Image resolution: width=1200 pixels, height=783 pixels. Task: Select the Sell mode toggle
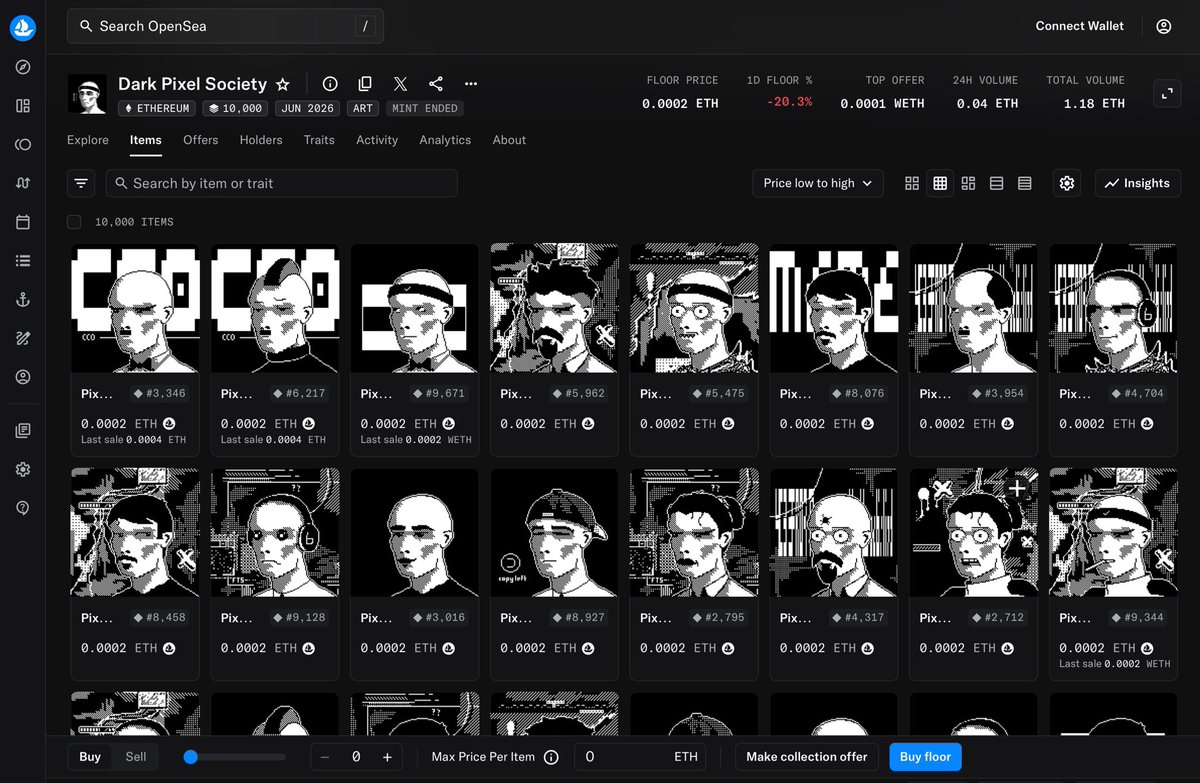click(136, 757)
